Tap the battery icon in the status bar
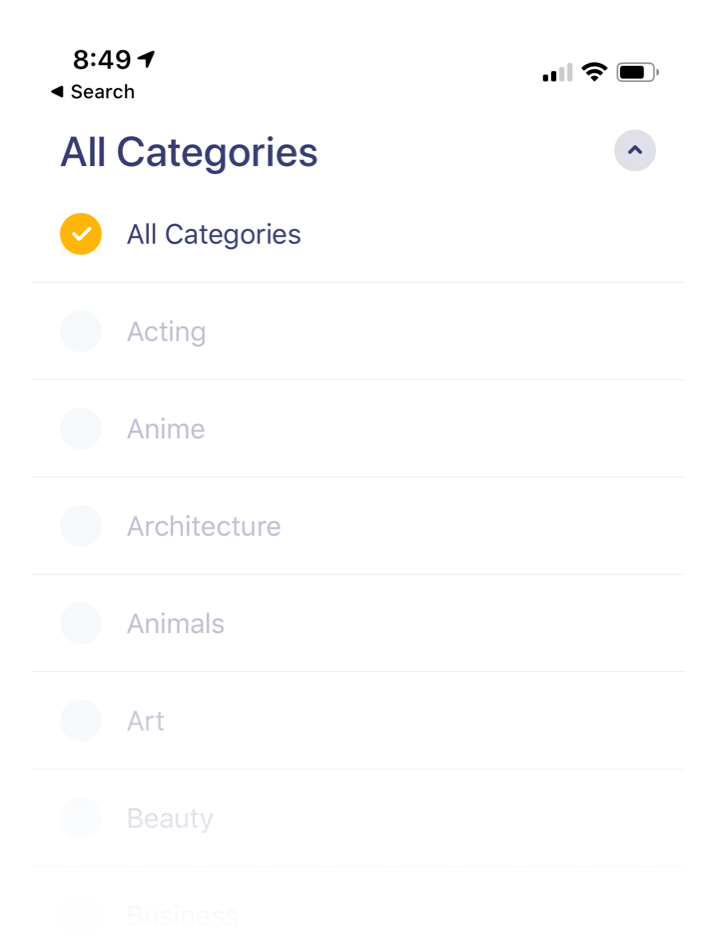The width and height of the screenshot is (716, 936). [x=636, y=71]
